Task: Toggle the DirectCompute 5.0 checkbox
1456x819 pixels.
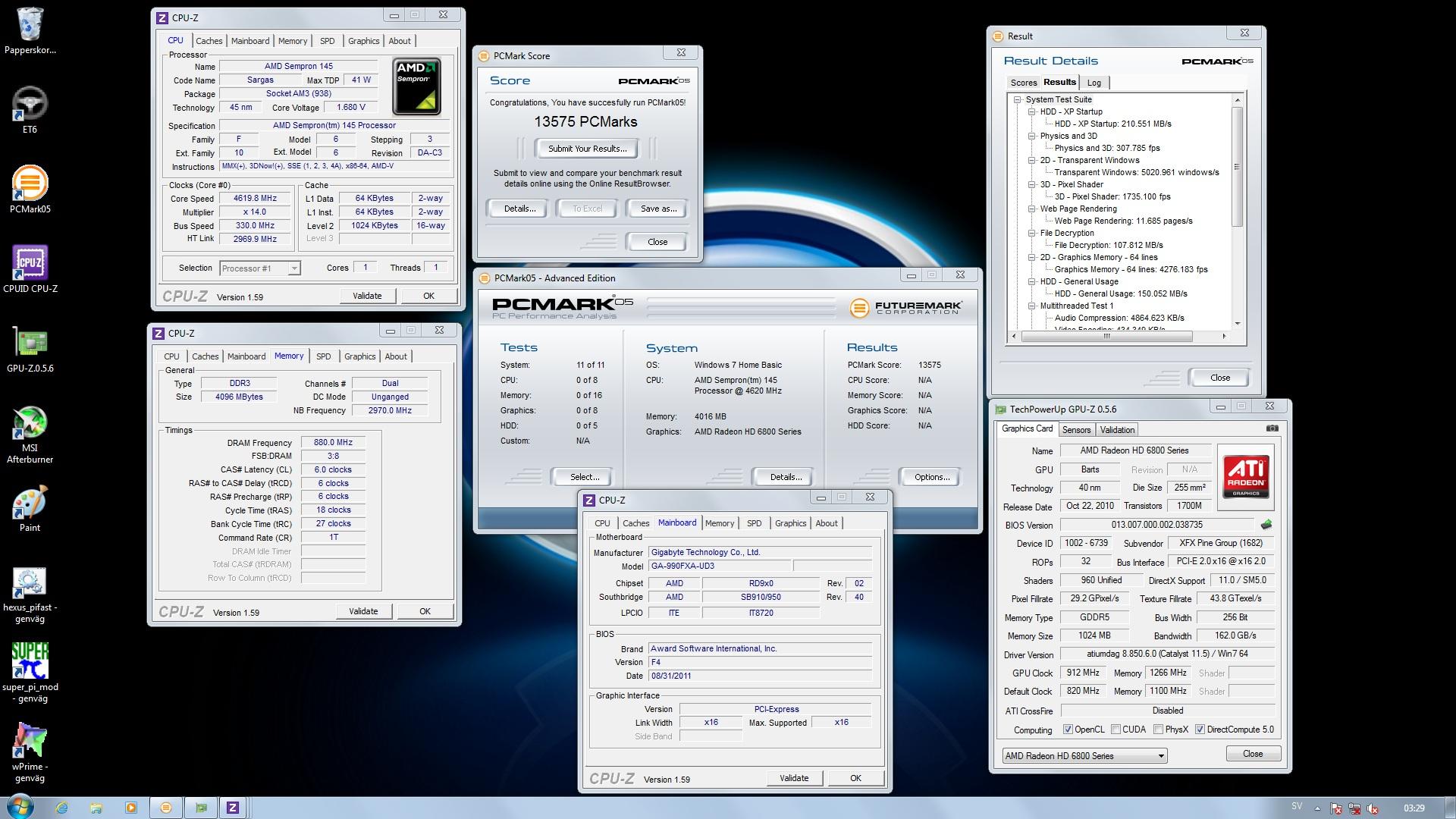Action: click(1200, 730)
